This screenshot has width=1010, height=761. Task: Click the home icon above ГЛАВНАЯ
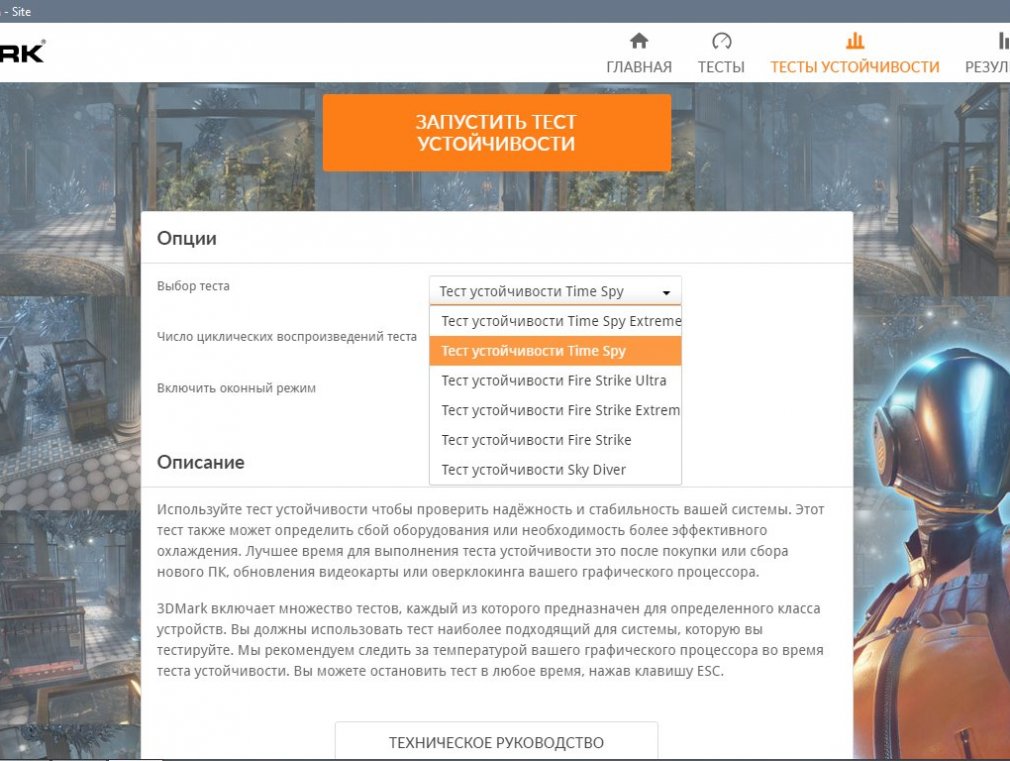[x=638, y=41]
